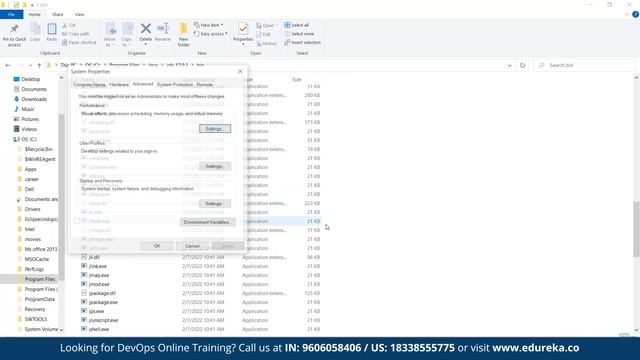640x360 pixels.
Task: Open Remote tab in System Properties
Action: pos(204,84)
